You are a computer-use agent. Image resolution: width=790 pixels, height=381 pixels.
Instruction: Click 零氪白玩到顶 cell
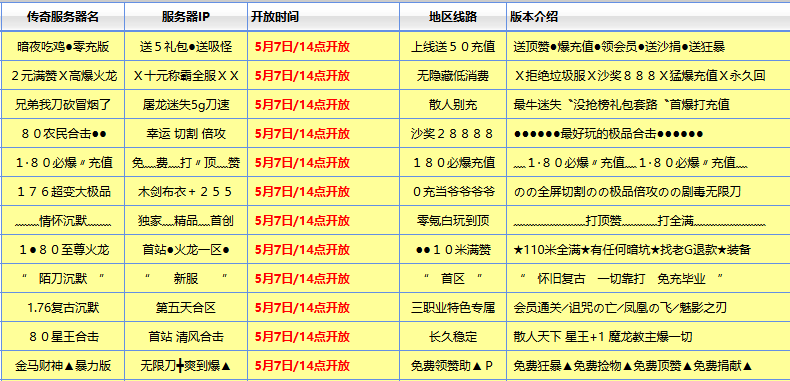[453, 221]
